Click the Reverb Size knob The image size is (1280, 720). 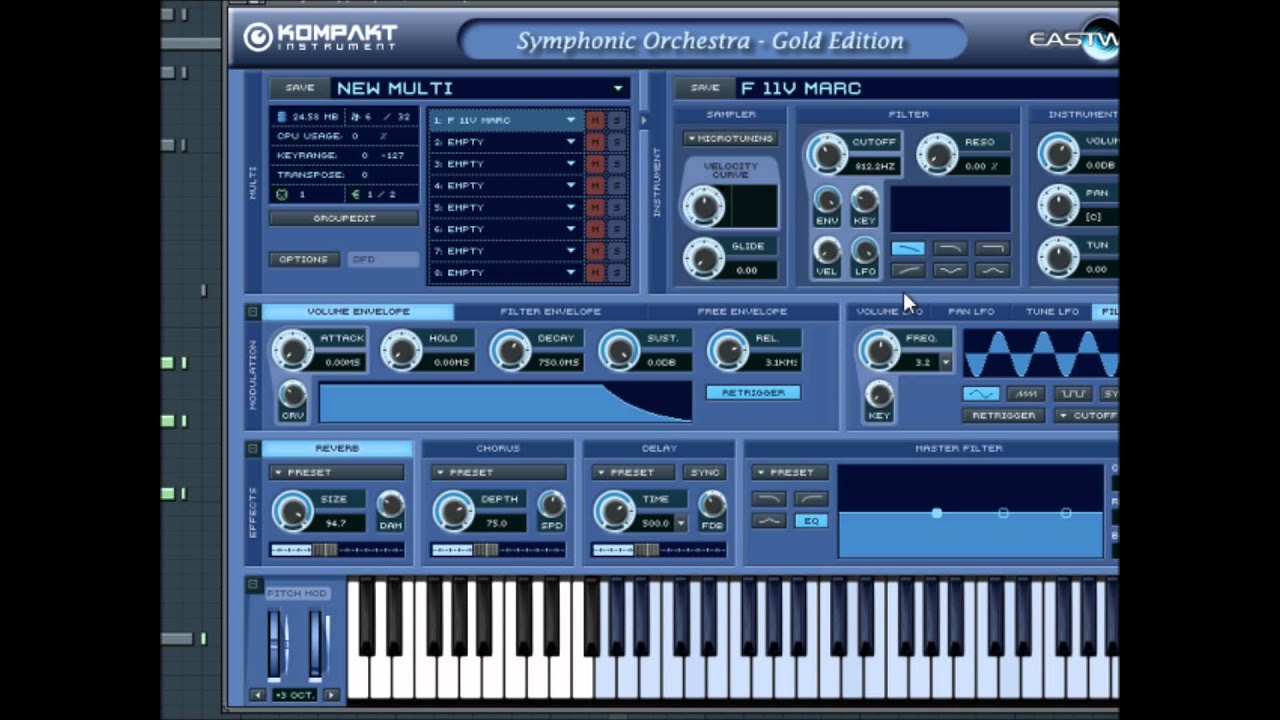(293, 511)
